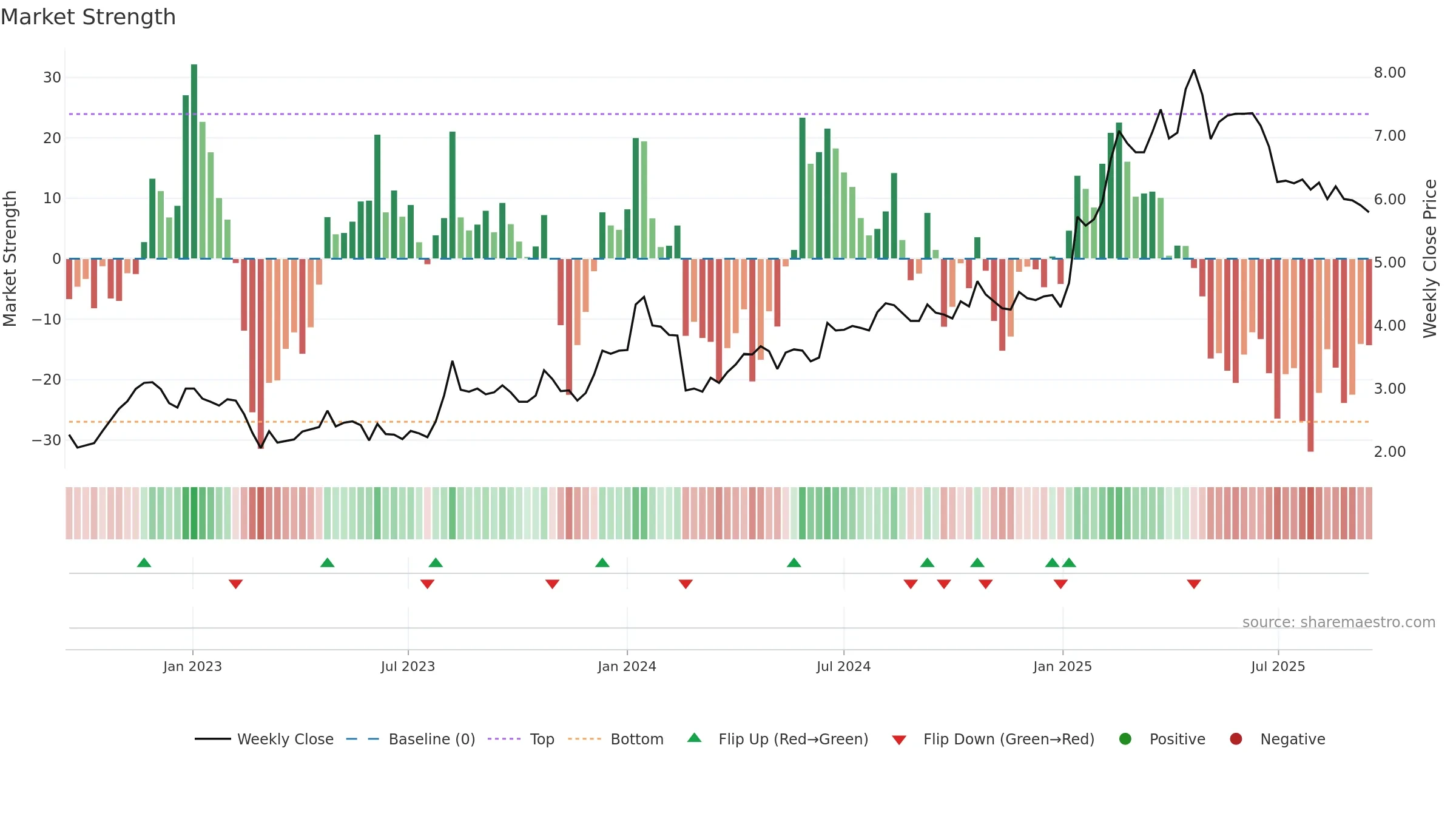This screenshot has width=1456, height=819.
Task: Click the 6.00 price tick on right axis
Action: pyautogui.click(x=1390, y=199)
